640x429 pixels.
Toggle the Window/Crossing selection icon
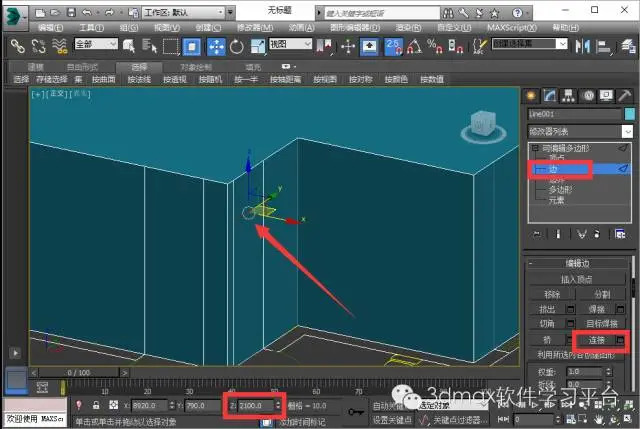coord(192,46)
